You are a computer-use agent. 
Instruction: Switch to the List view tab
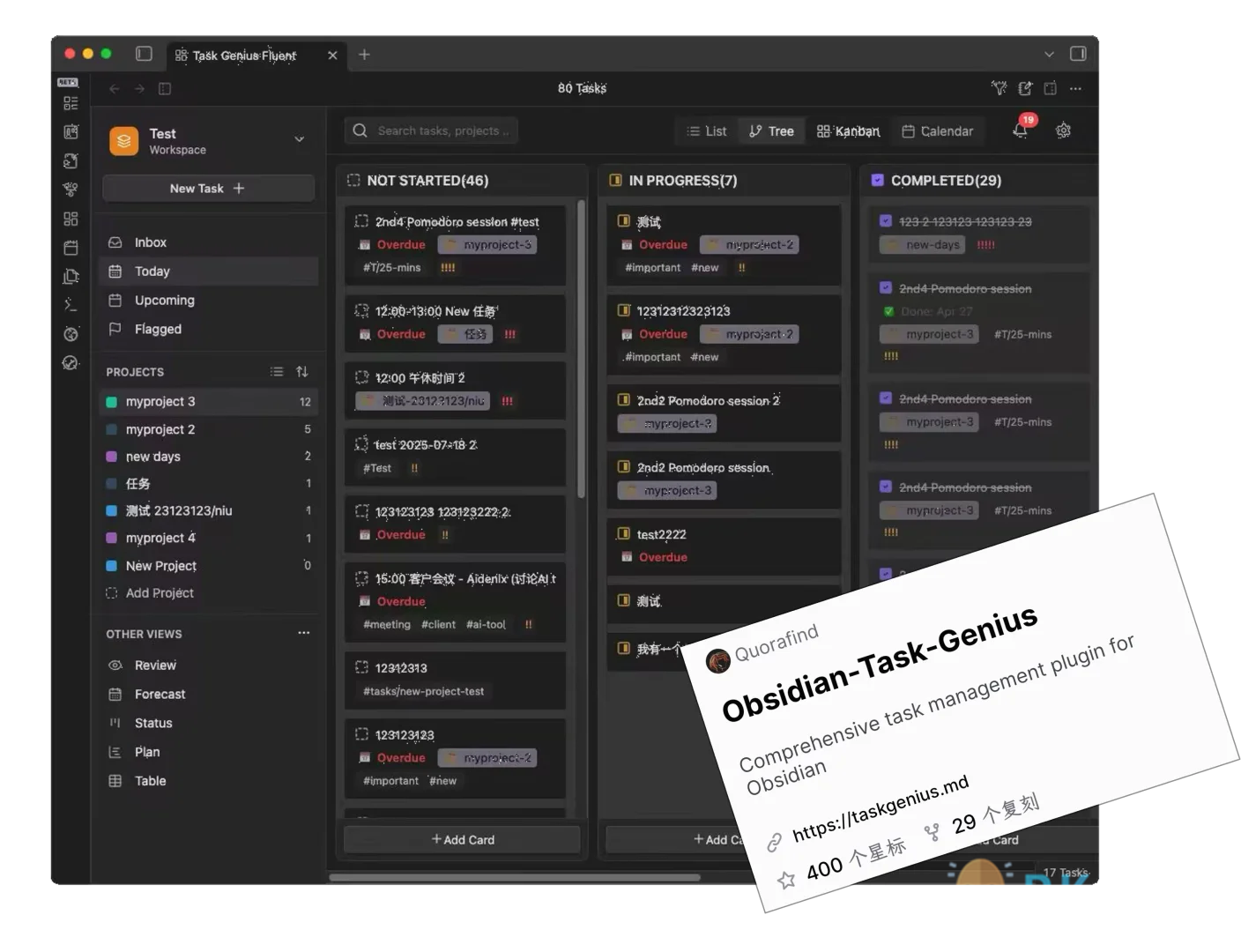[707, 131]
